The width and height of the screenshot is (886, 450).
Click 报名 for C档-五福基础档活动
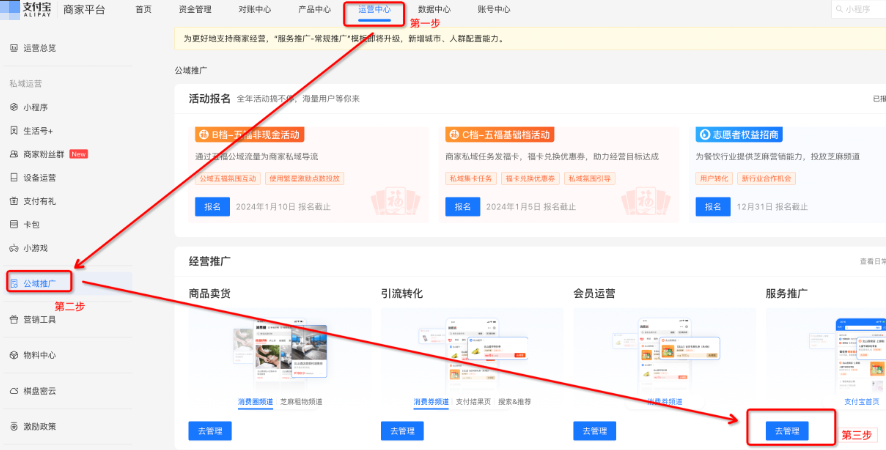(x=463, y=207)
